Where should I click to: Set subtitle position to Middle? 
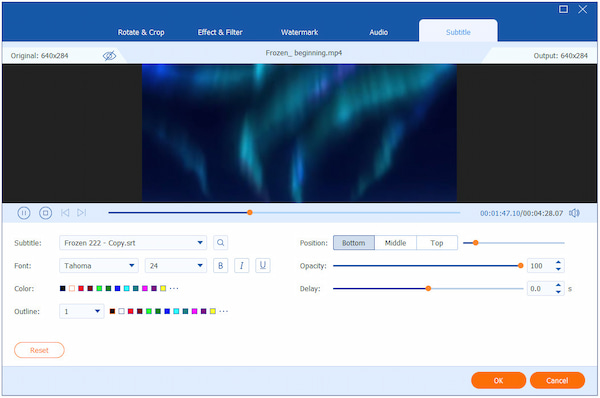[395, 243]
